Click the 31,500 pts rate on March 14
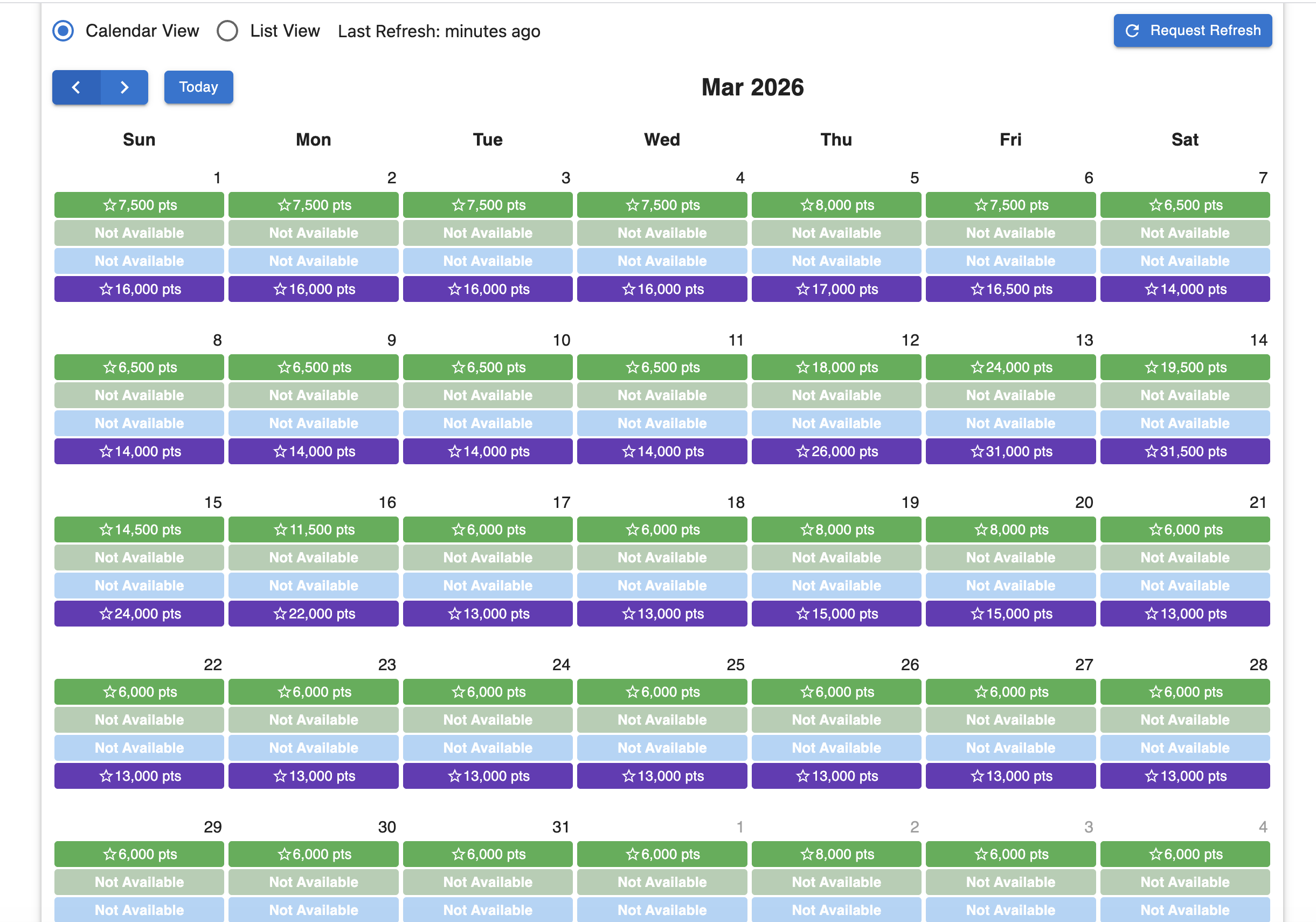This screenshot has width=1316, height=922. (x=1185, y=451)
